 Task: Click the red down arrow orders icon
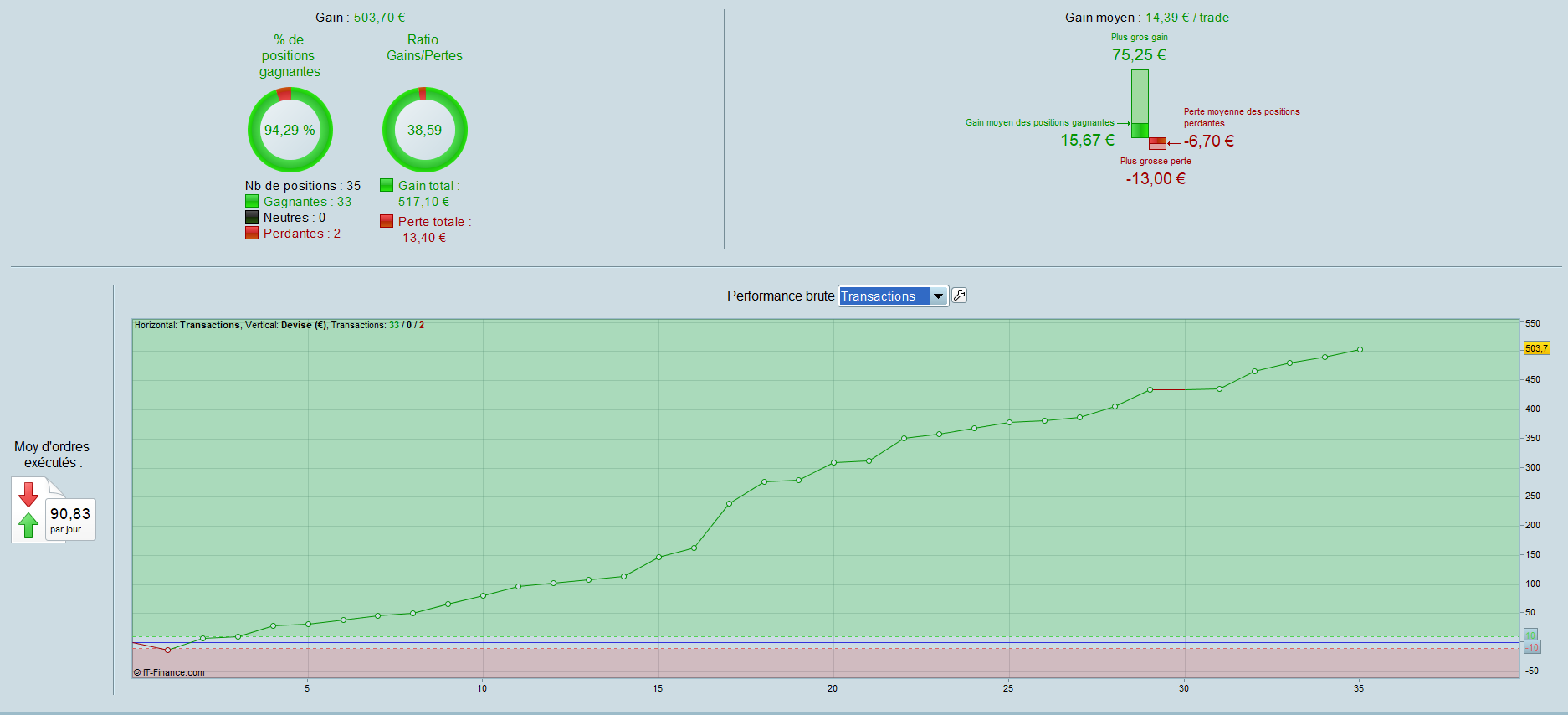click(x=28, y=494)
